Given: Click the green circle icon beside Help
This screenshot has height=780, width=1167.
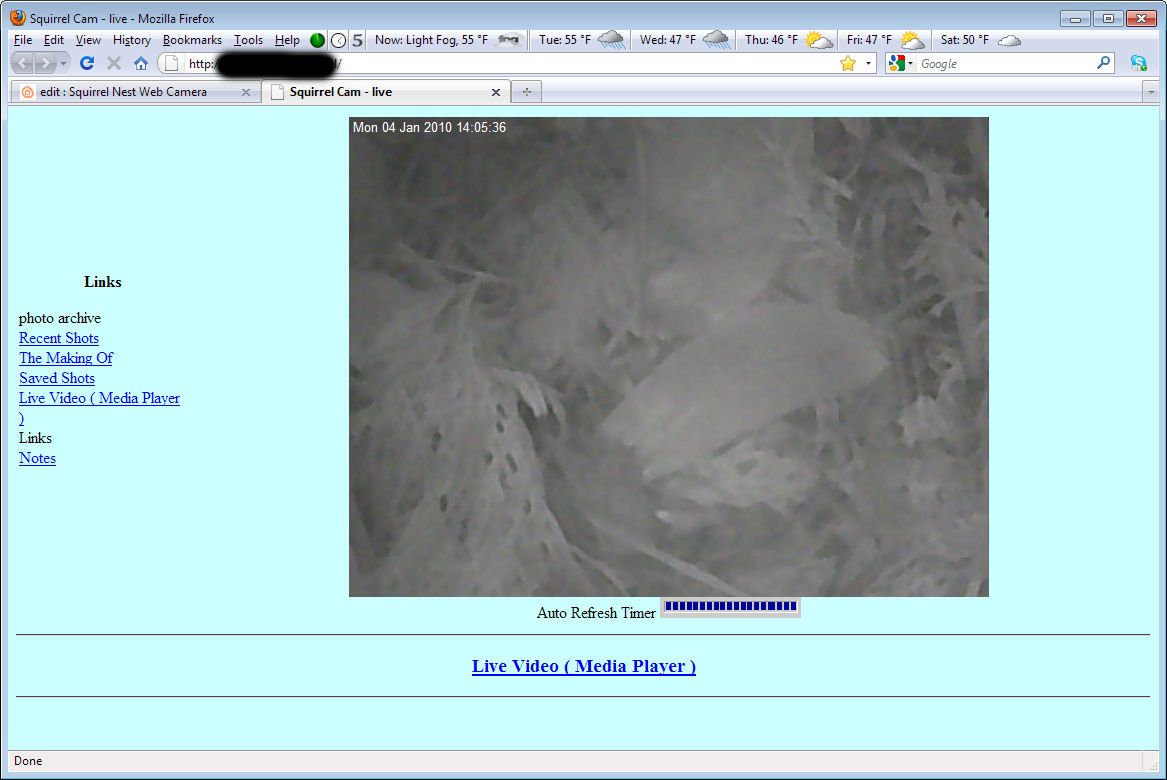Looking at the screenshot, I should 318,40.
